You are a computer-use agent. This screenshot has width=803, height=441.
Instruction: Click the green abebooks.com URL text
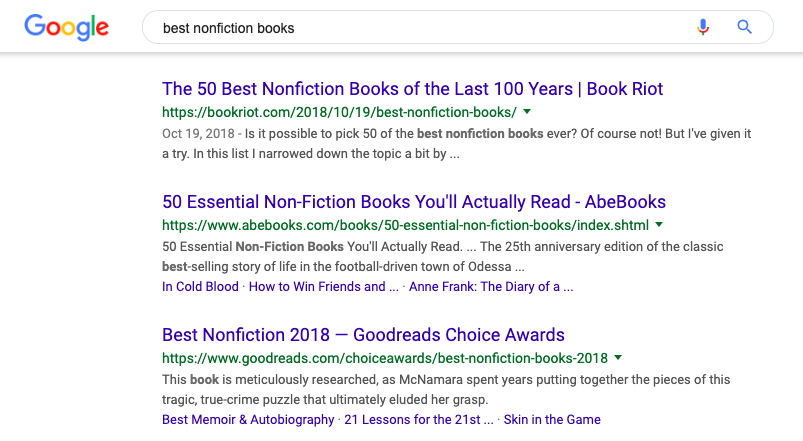coord(406,225)
